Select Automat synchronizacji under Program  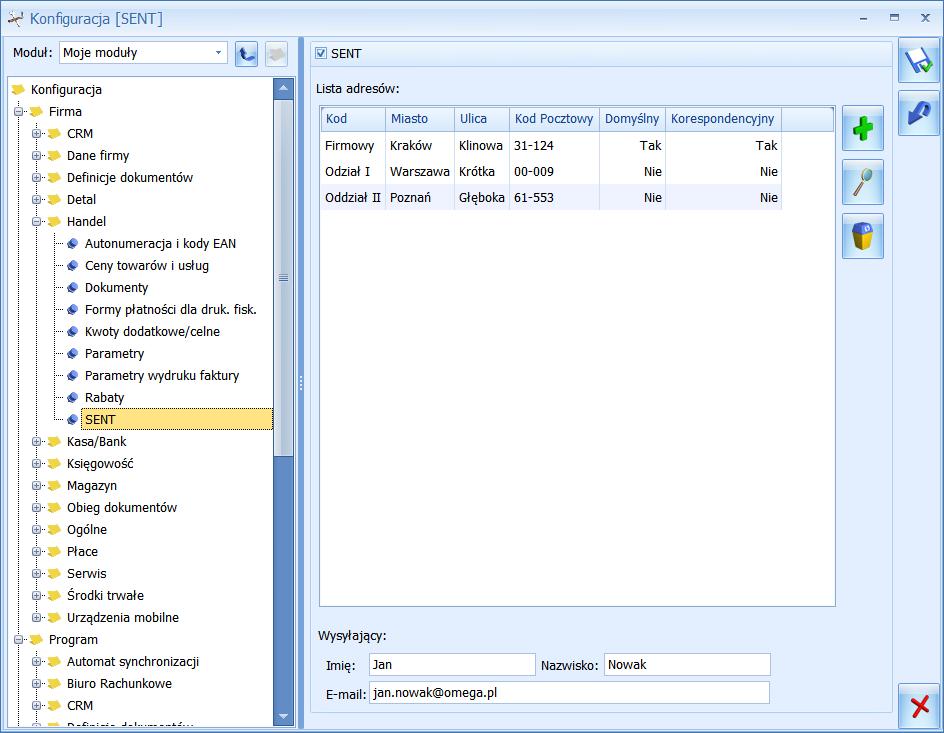coord(133,662)
